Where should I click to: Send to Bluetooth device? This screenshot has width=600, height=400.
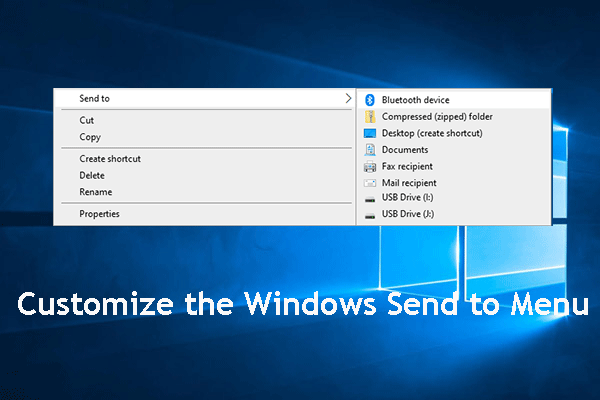tap(454, 100)
